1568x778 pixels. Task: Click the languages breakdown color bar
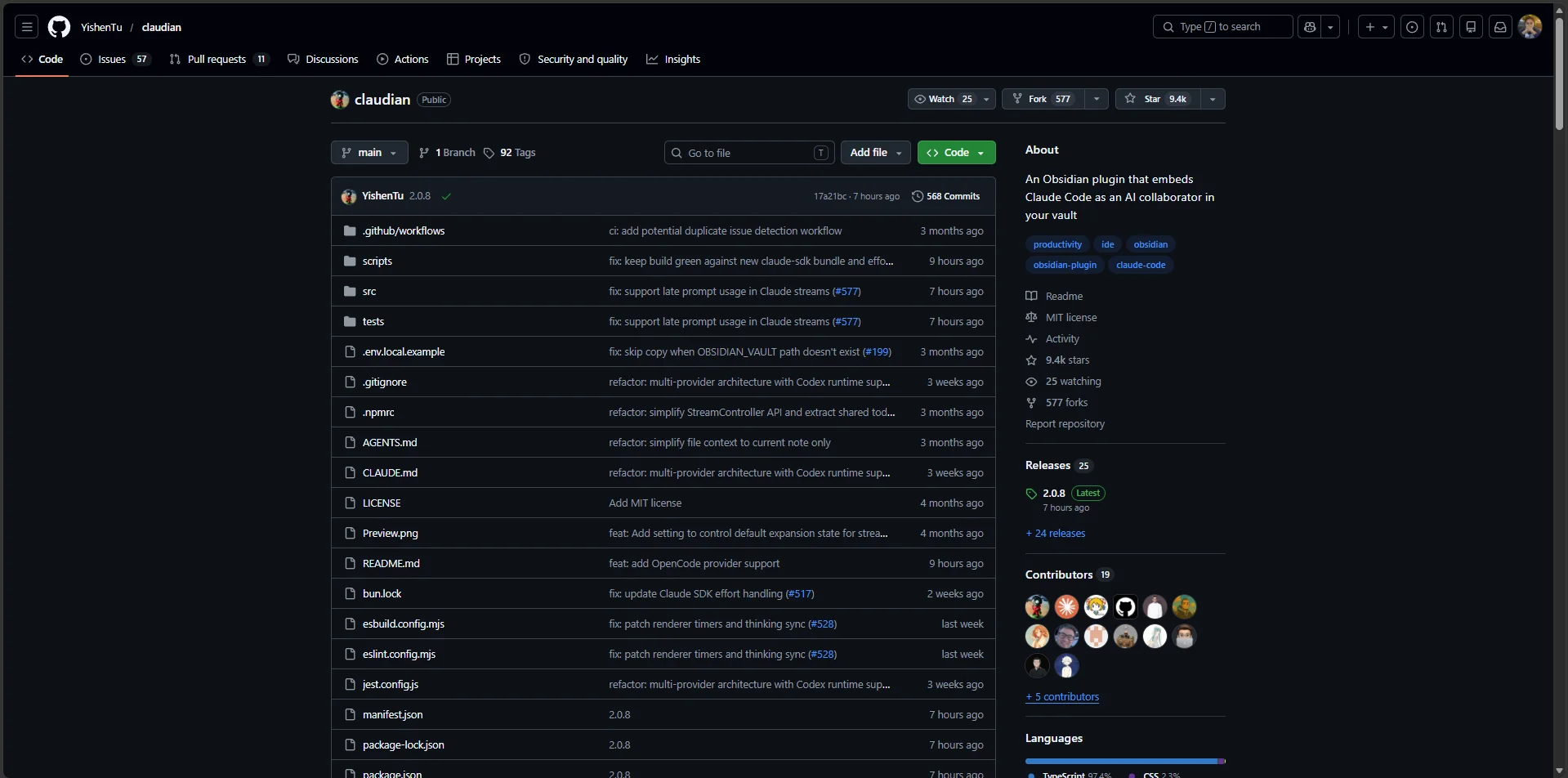[1125, 761]
